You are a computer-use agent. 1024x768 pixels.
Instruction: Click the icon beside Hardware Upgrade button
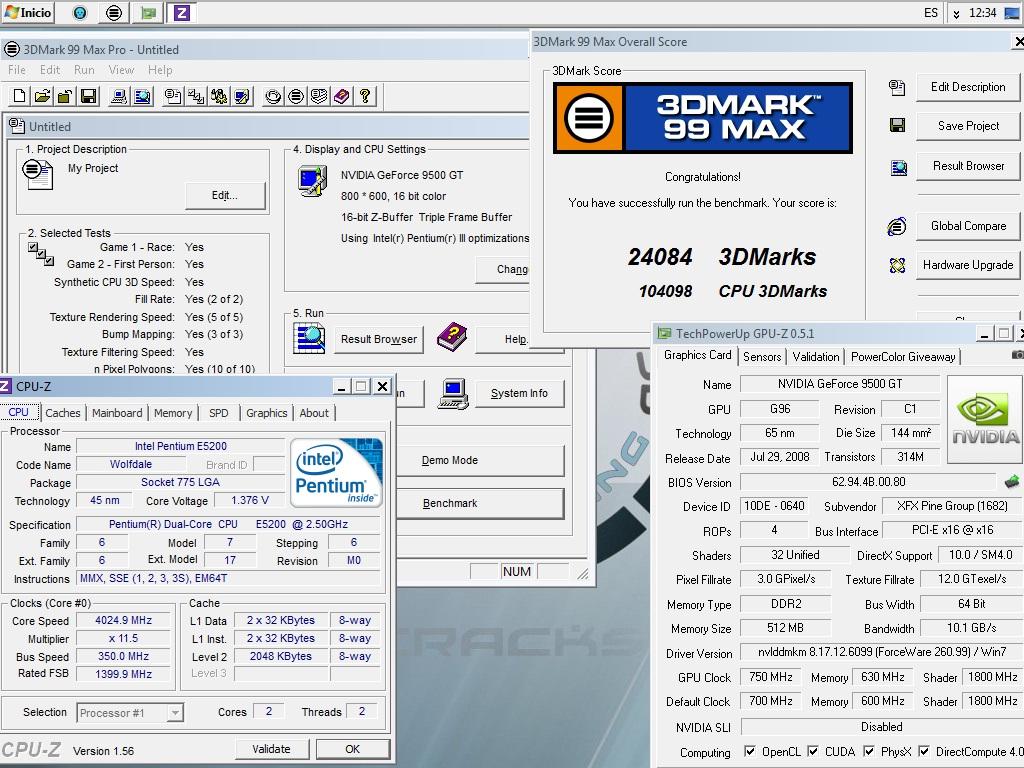coord(897,265)
